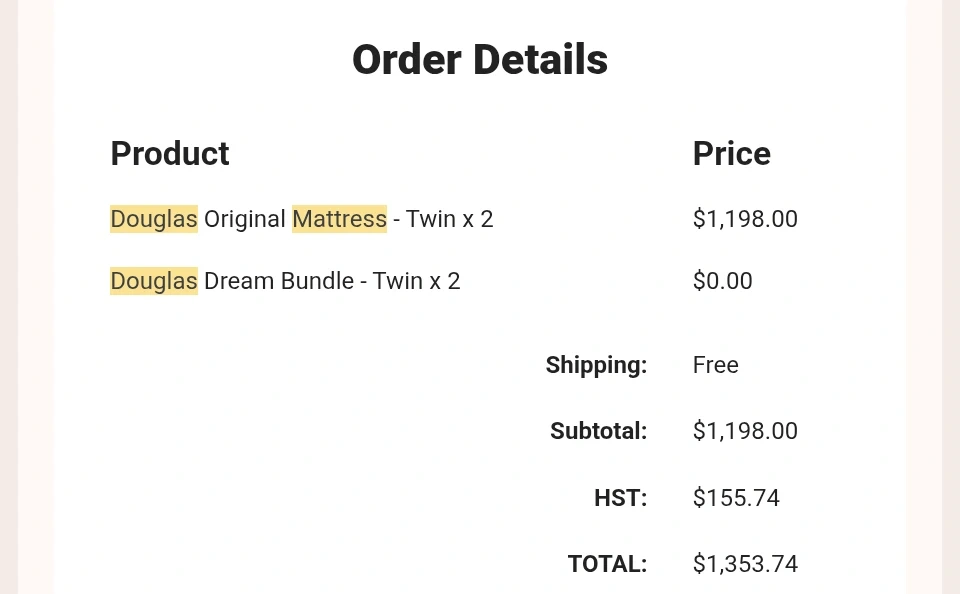Click the word Details in the heading
960x594 pixels.
point(540,60)
